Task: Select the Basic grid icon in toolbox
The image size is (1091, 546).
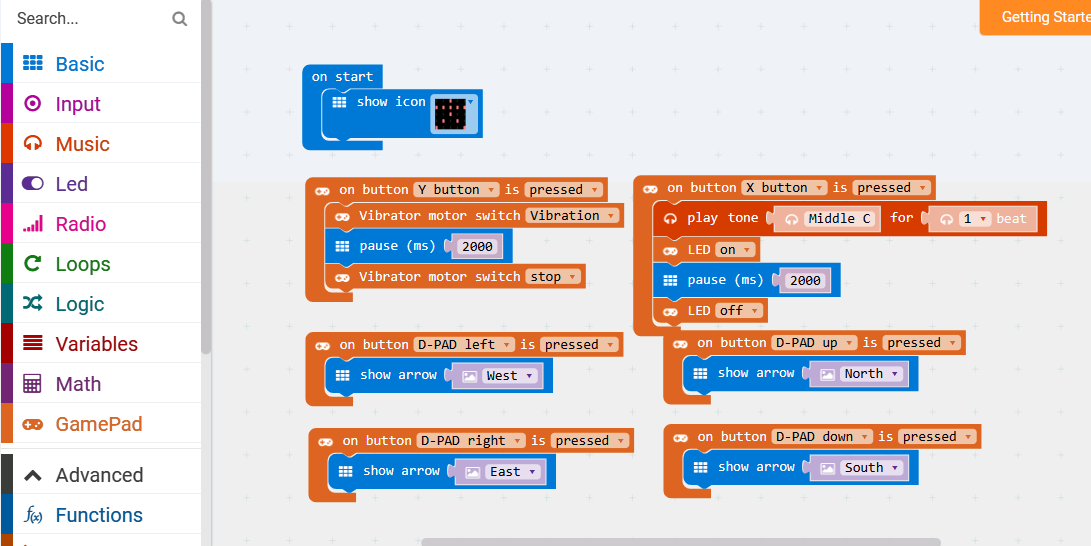Action: tap(33, 63)
